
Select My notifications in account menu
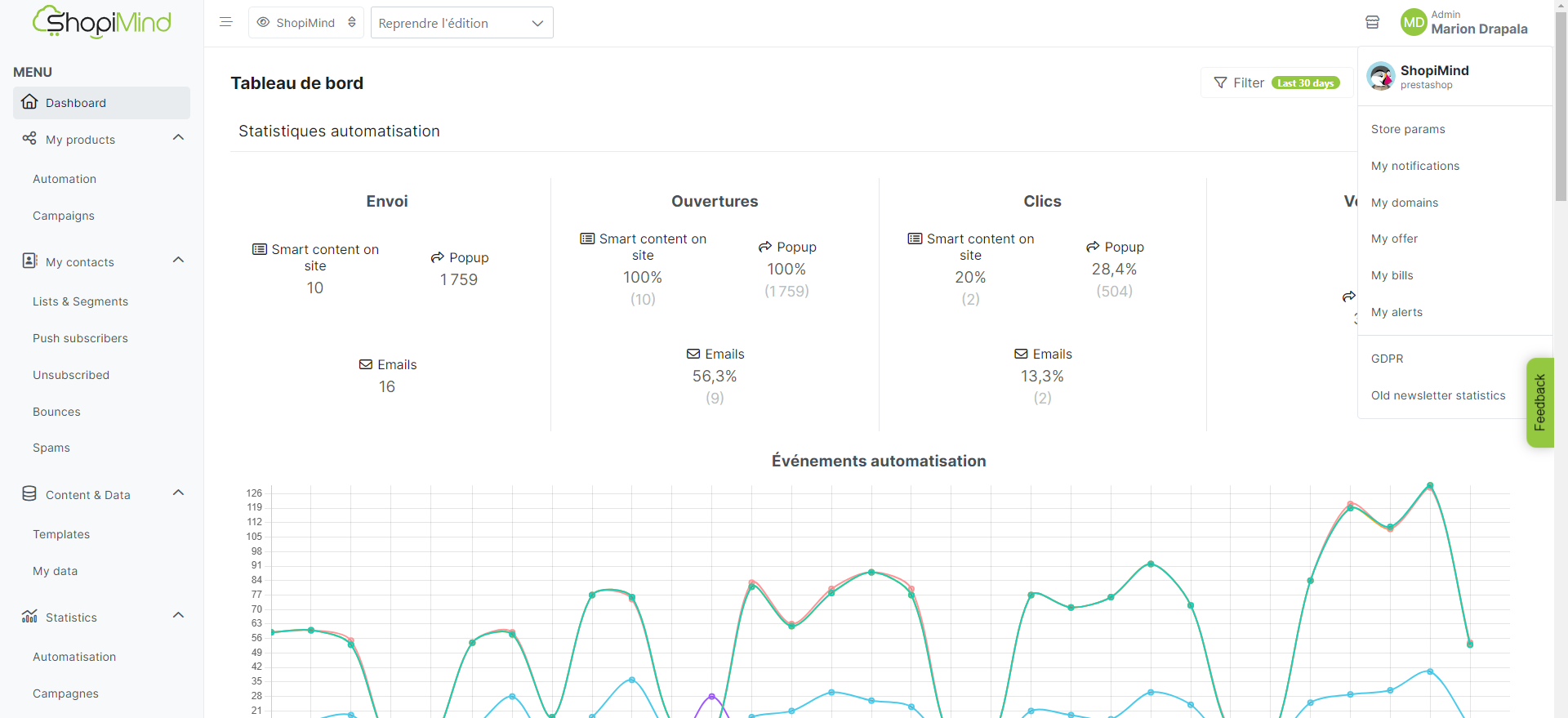point(1415,166)
